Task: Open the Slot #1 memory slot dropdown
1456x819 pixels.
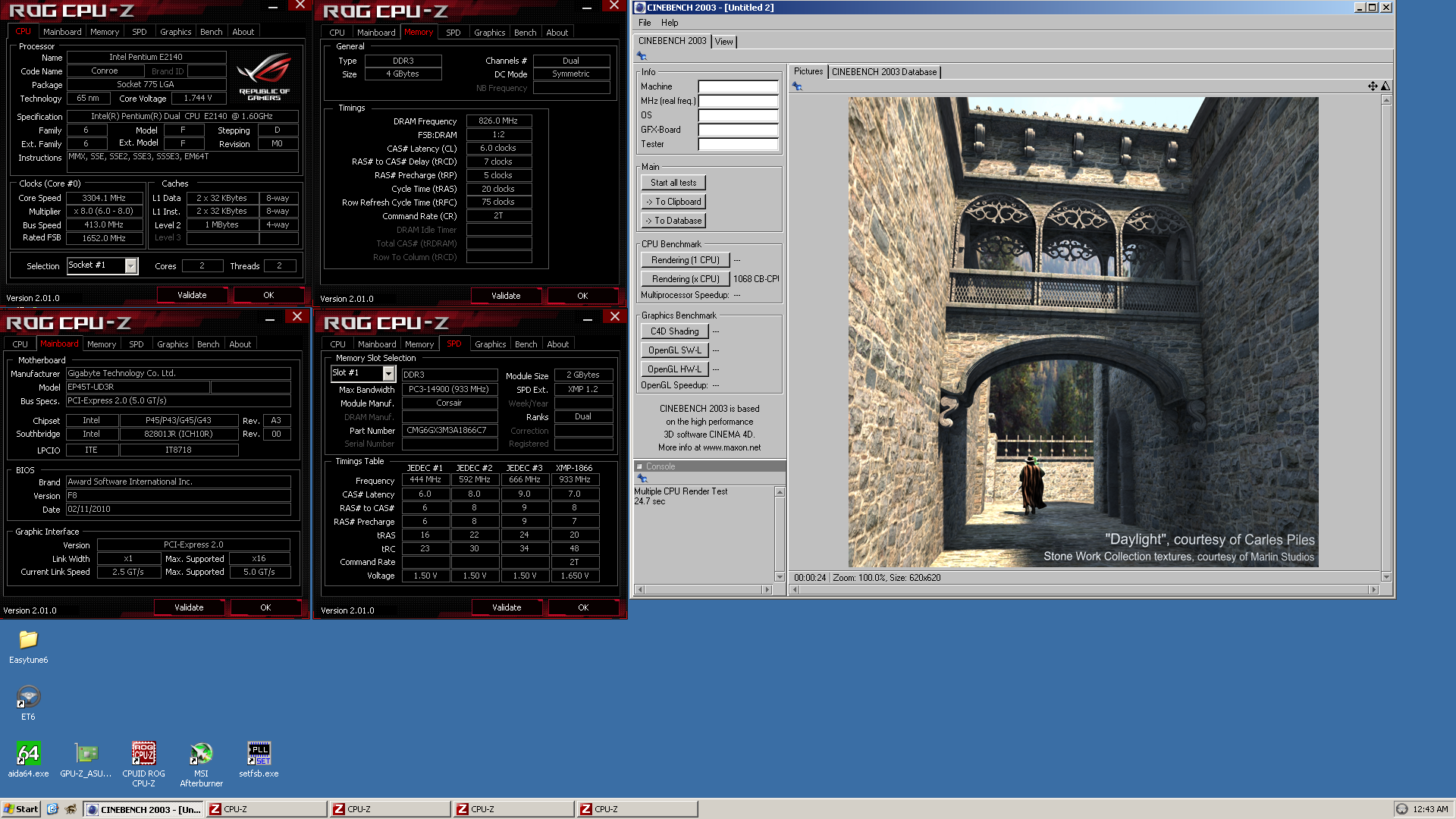Action: 388,373
